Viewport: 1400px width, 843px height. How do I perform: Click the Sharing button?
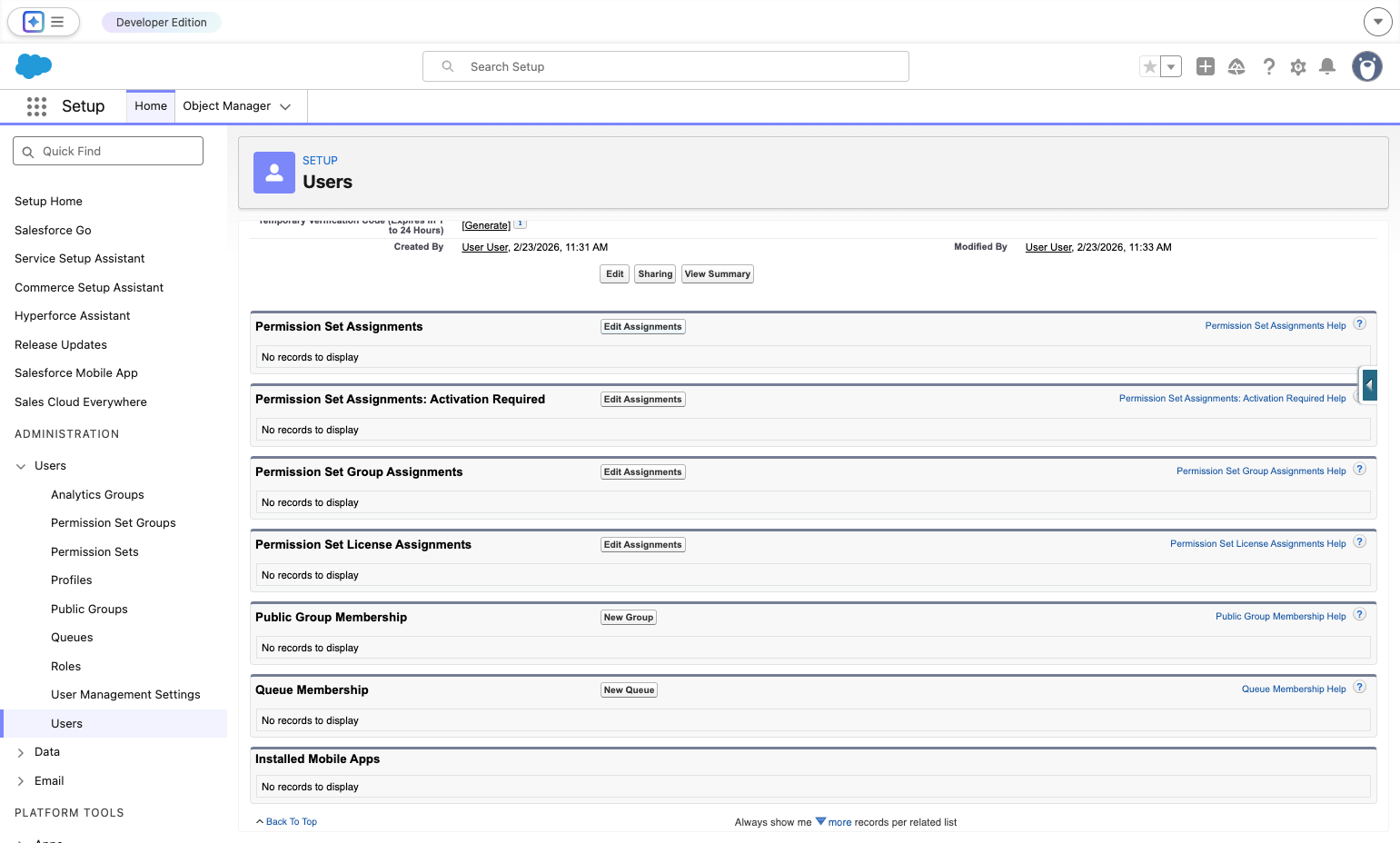coord(655,274)
